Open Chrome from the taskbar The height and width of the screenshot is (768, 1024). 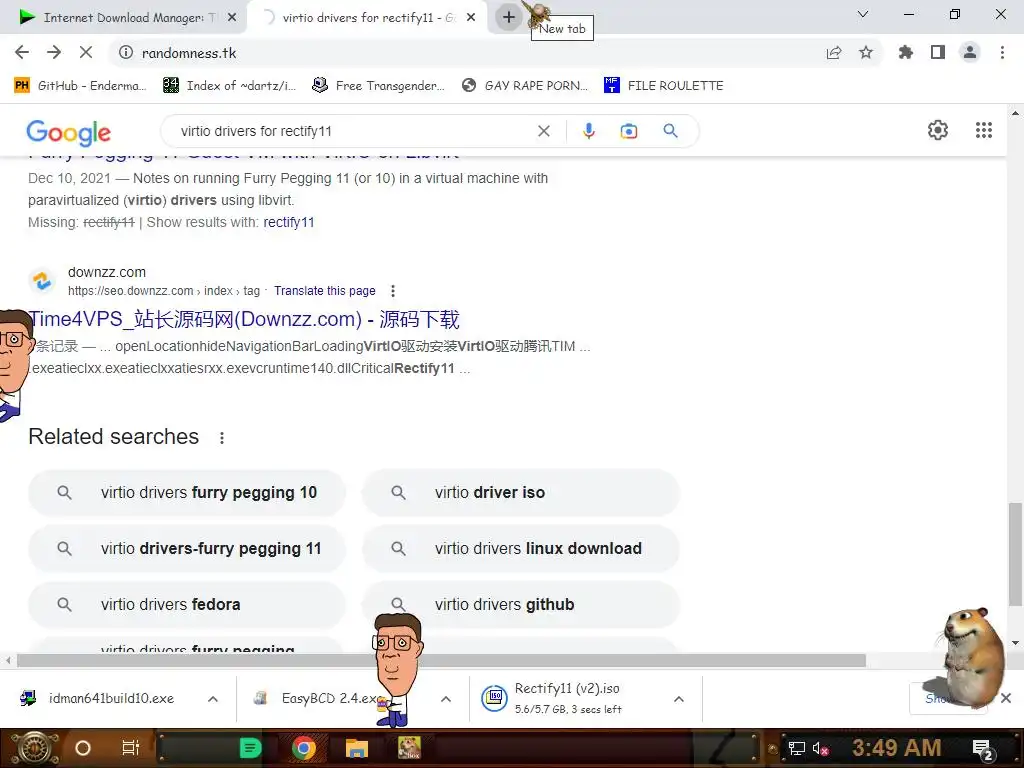click(304, 748)
